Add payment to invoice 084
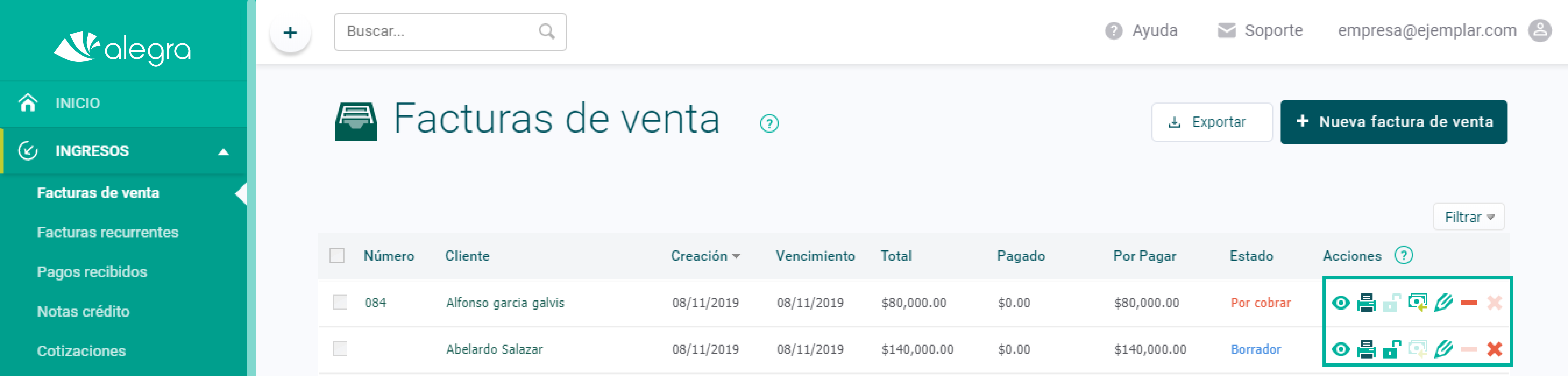This screenshot has height=376, width=1568. pyautogui.click(x=1418, y=302)
